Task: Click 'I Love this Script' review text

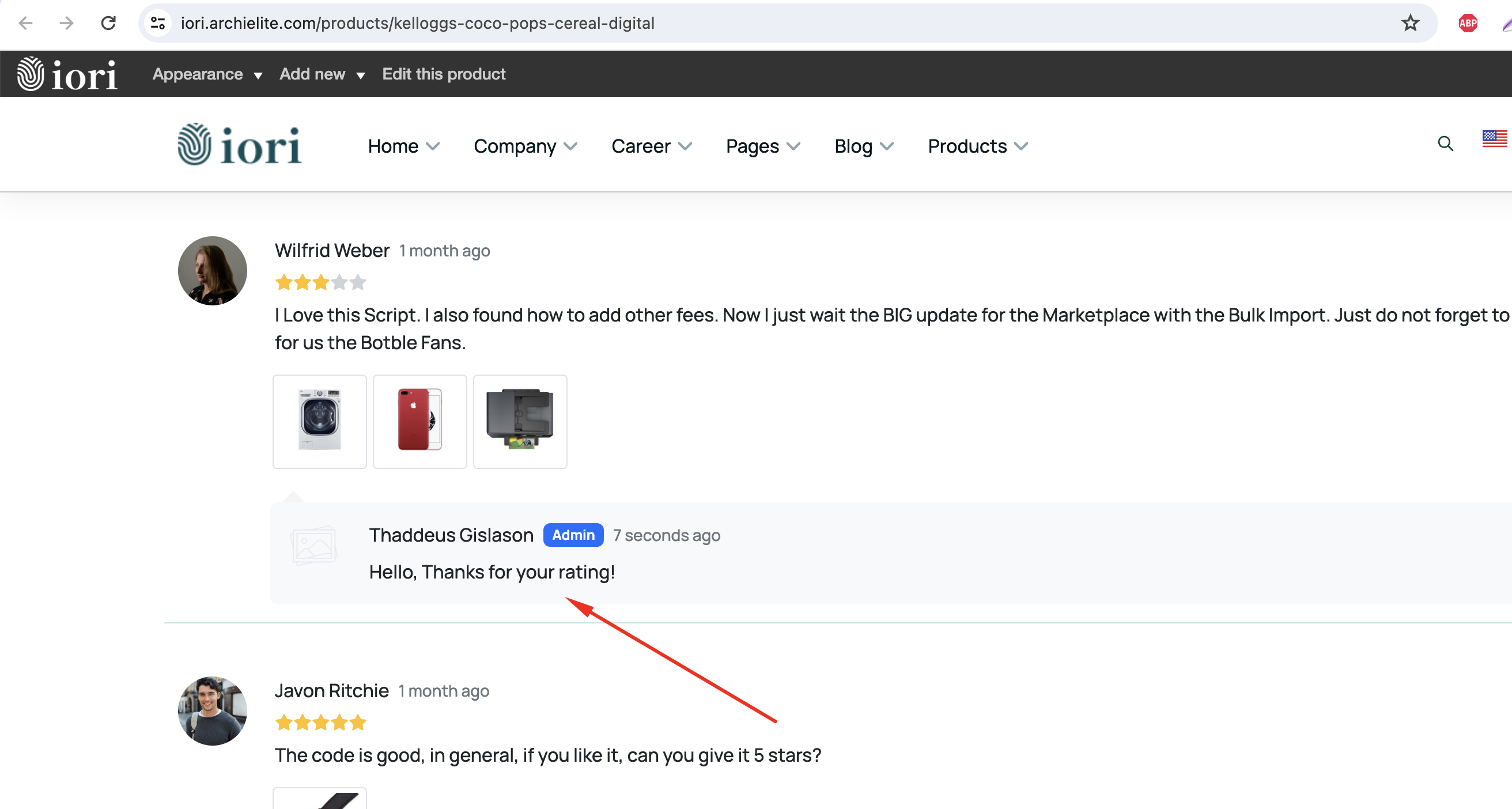Action: pos(892,329)
